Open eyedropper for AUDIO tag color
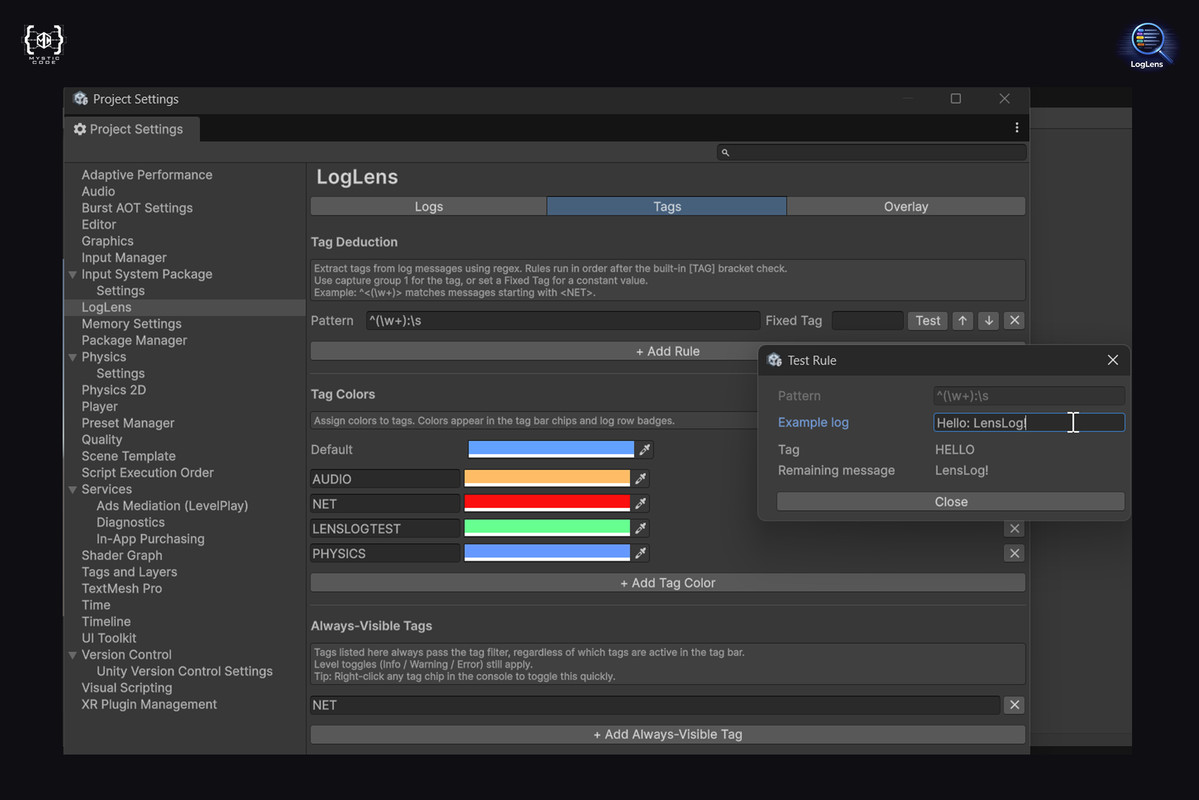The image size is (1199, 800). (641, 479)
